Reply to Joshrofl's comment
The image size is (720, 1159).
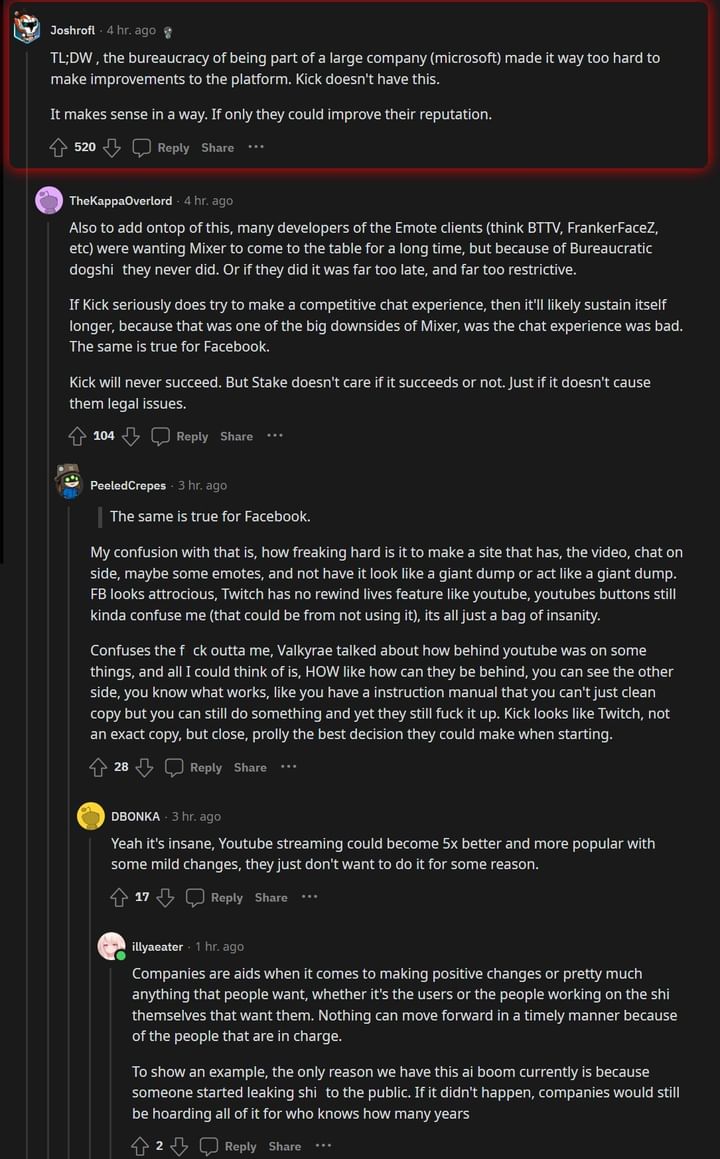pyautogui.click(x=161, y=148)
